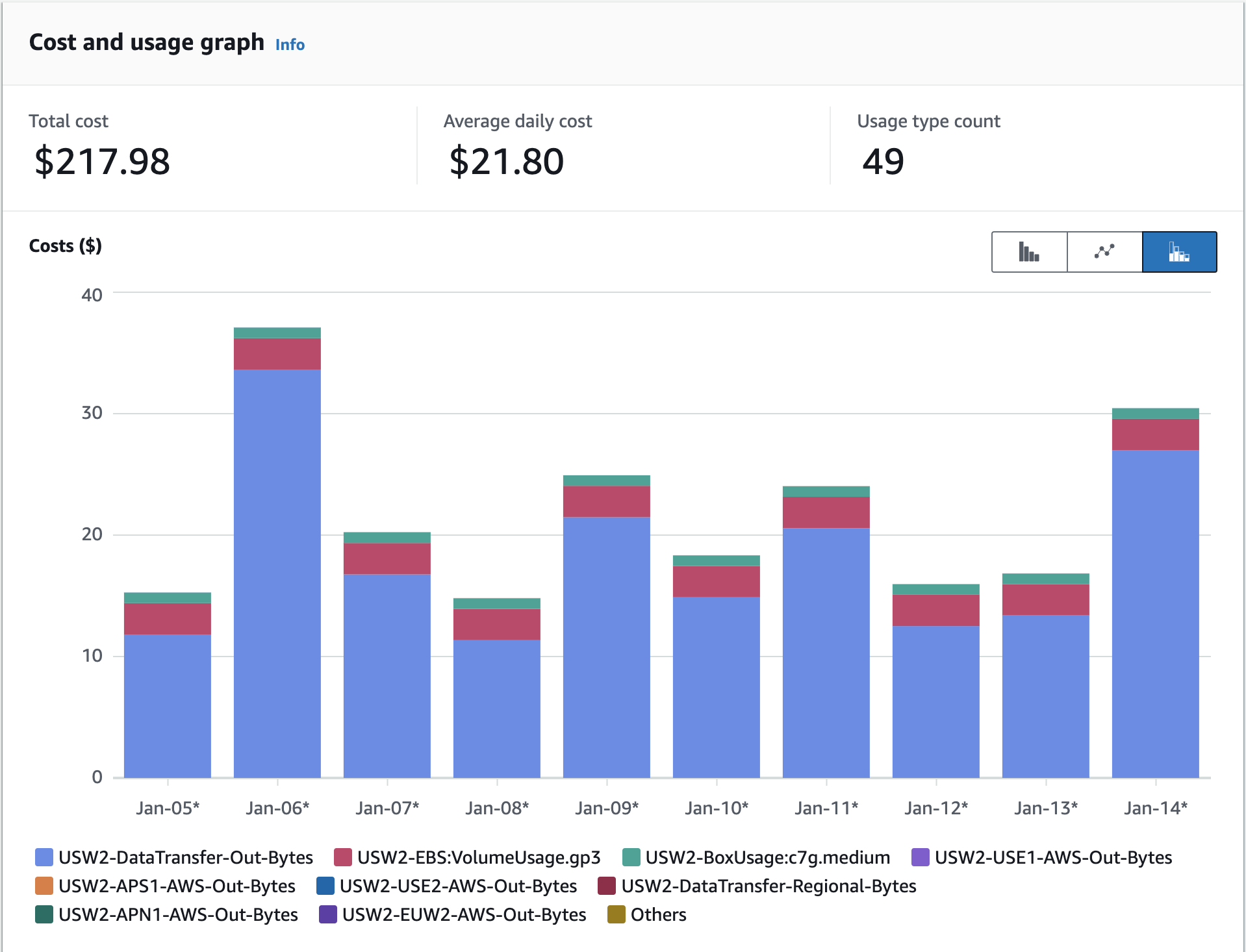Click the USW2-APS1-AWS-Out-Bytes legend icon
Image resolution: width=1246 pixels, height=952 pixels.
(x=43, y=886)
